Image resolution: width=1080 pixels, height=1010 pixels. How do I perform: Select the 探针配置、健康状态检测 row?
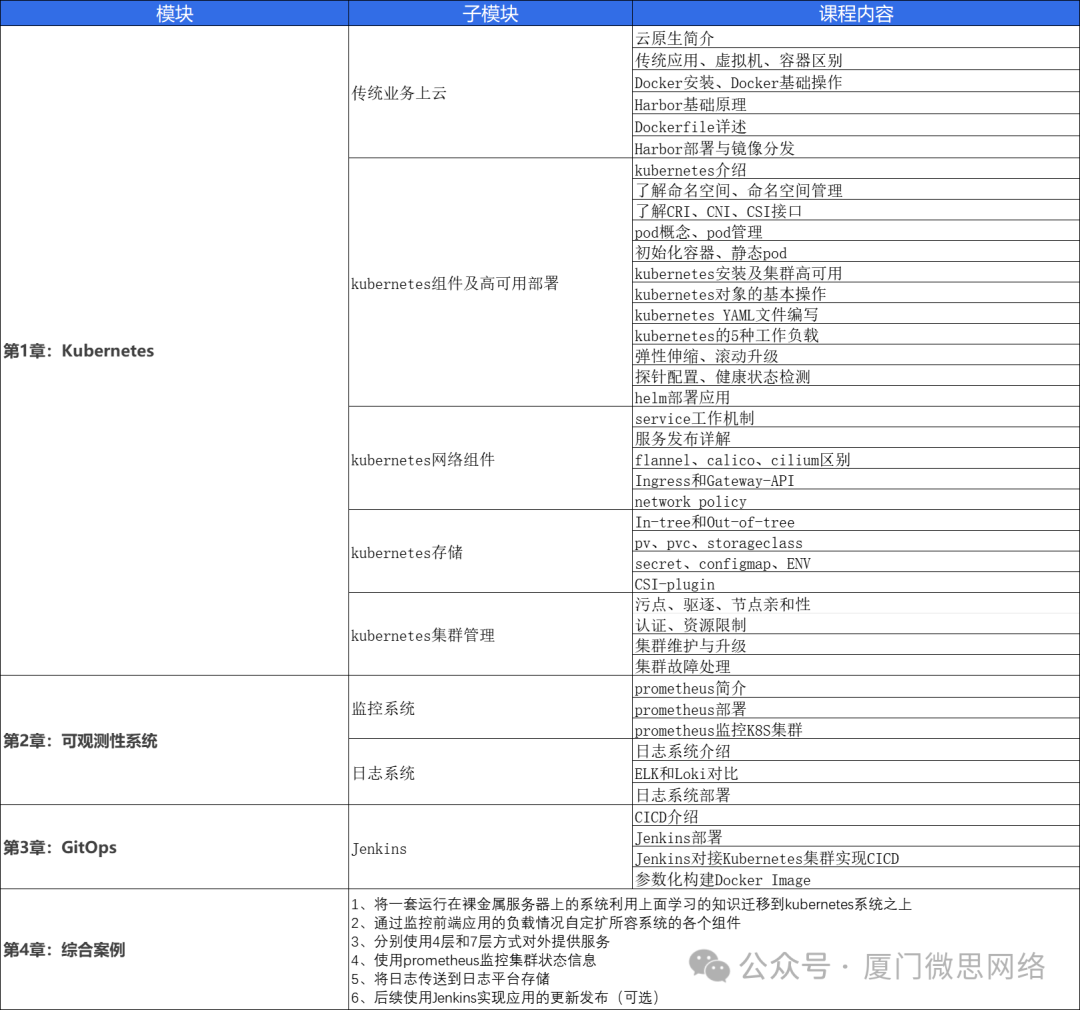(x=855, y=375)
